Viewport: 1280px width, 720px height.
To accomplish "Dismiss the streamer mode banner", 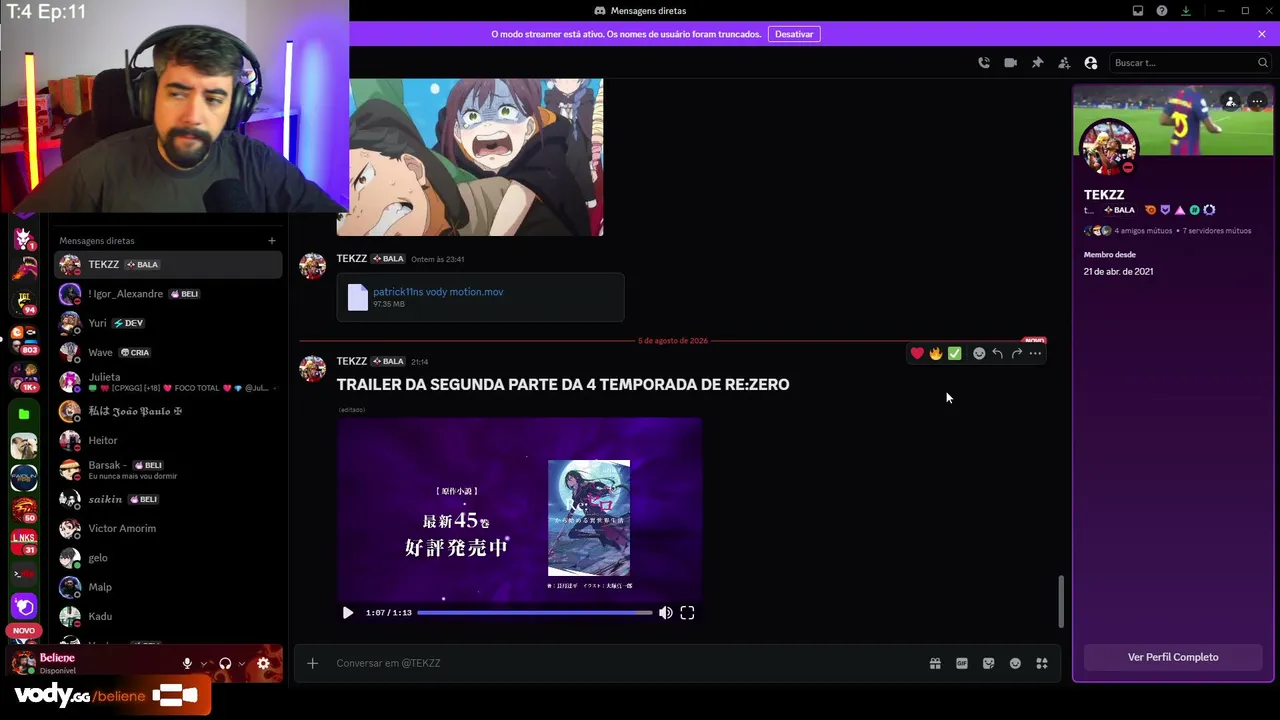I will pyautogui.click(x=1262, y=34).
